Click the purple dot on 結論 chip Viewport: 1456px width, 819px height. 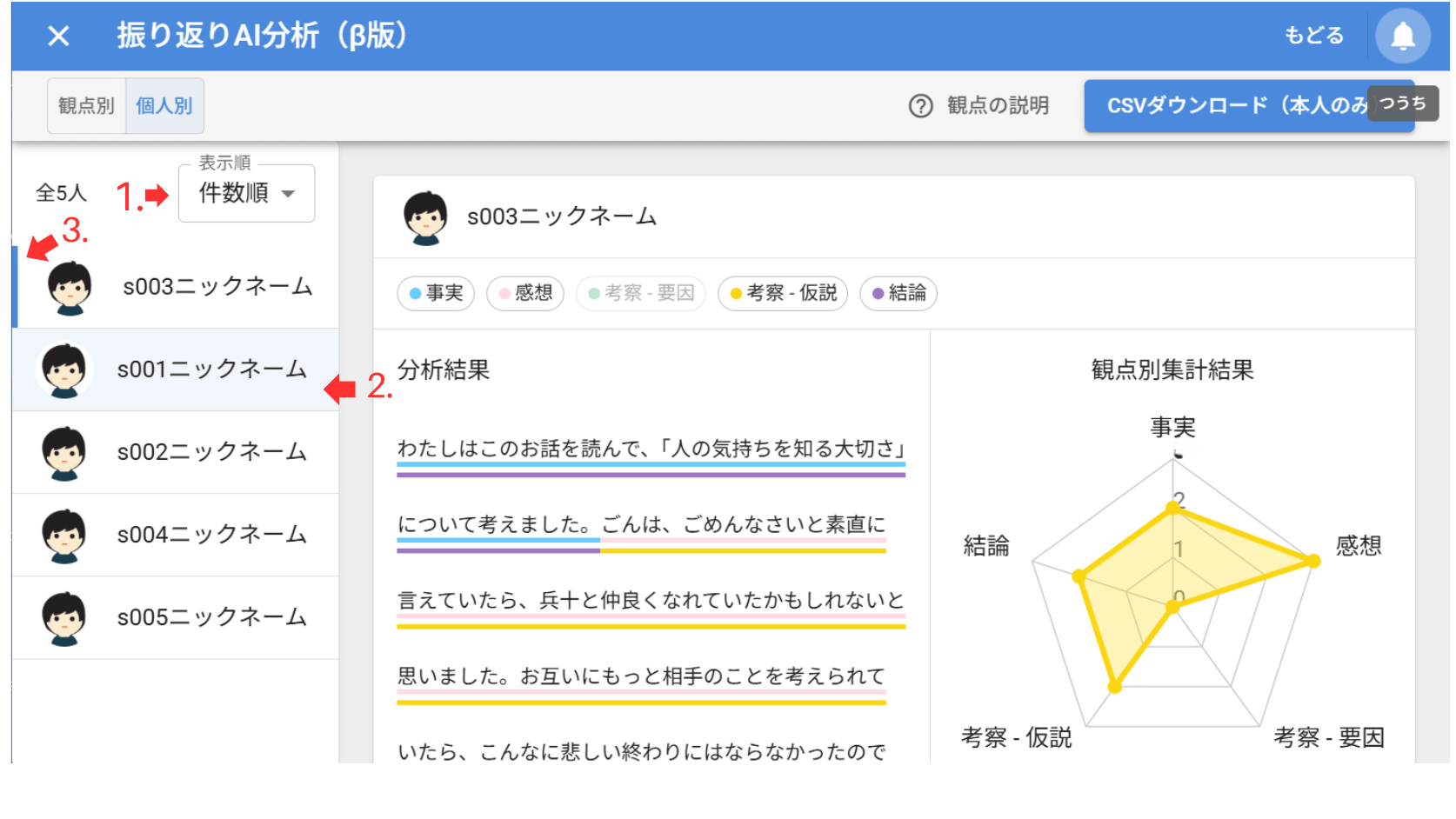pos(878,294)
